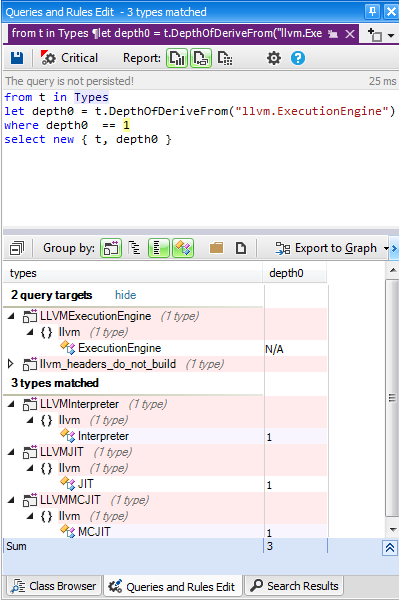Toggle Group by namespace hierarchy icon
Screen dimensions: 399x600
[134, 248]
